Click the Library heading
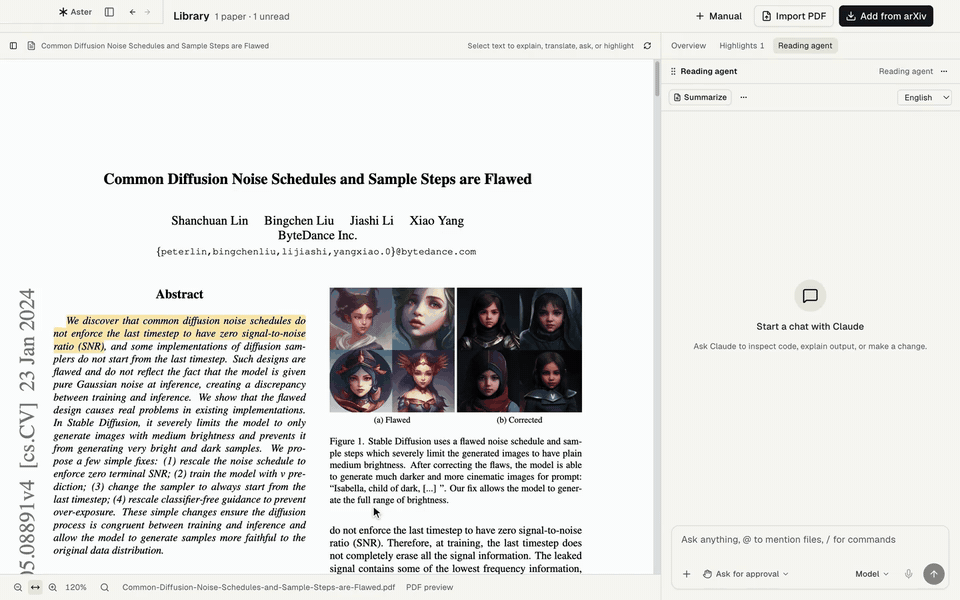960x600 pixels. [x=191, y=16]
